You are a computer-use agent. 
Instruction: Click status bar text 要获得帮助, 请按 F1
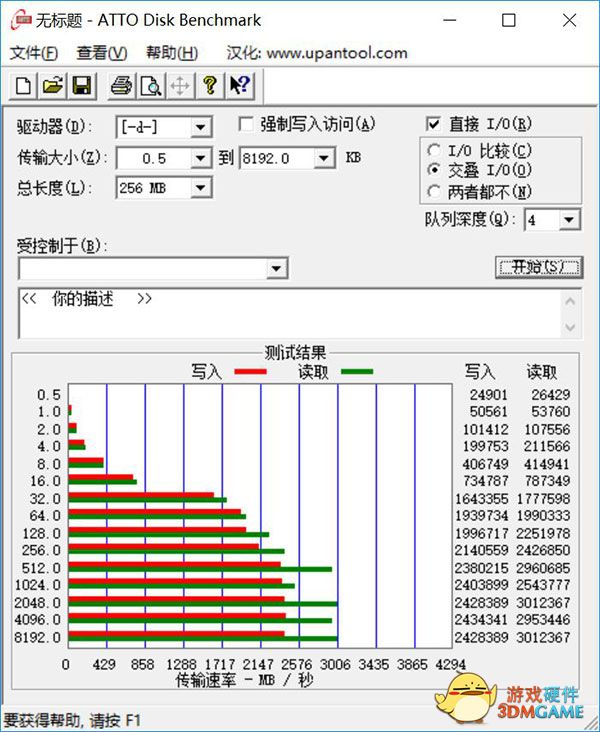pyautogui.click(x=72, y=720)
